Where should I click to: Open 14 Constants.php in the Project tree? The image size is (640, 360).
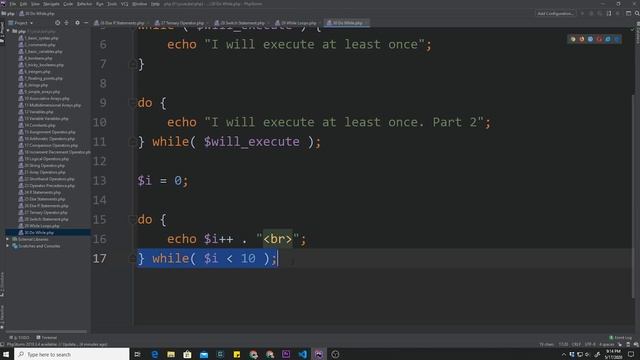pos(37,125)
